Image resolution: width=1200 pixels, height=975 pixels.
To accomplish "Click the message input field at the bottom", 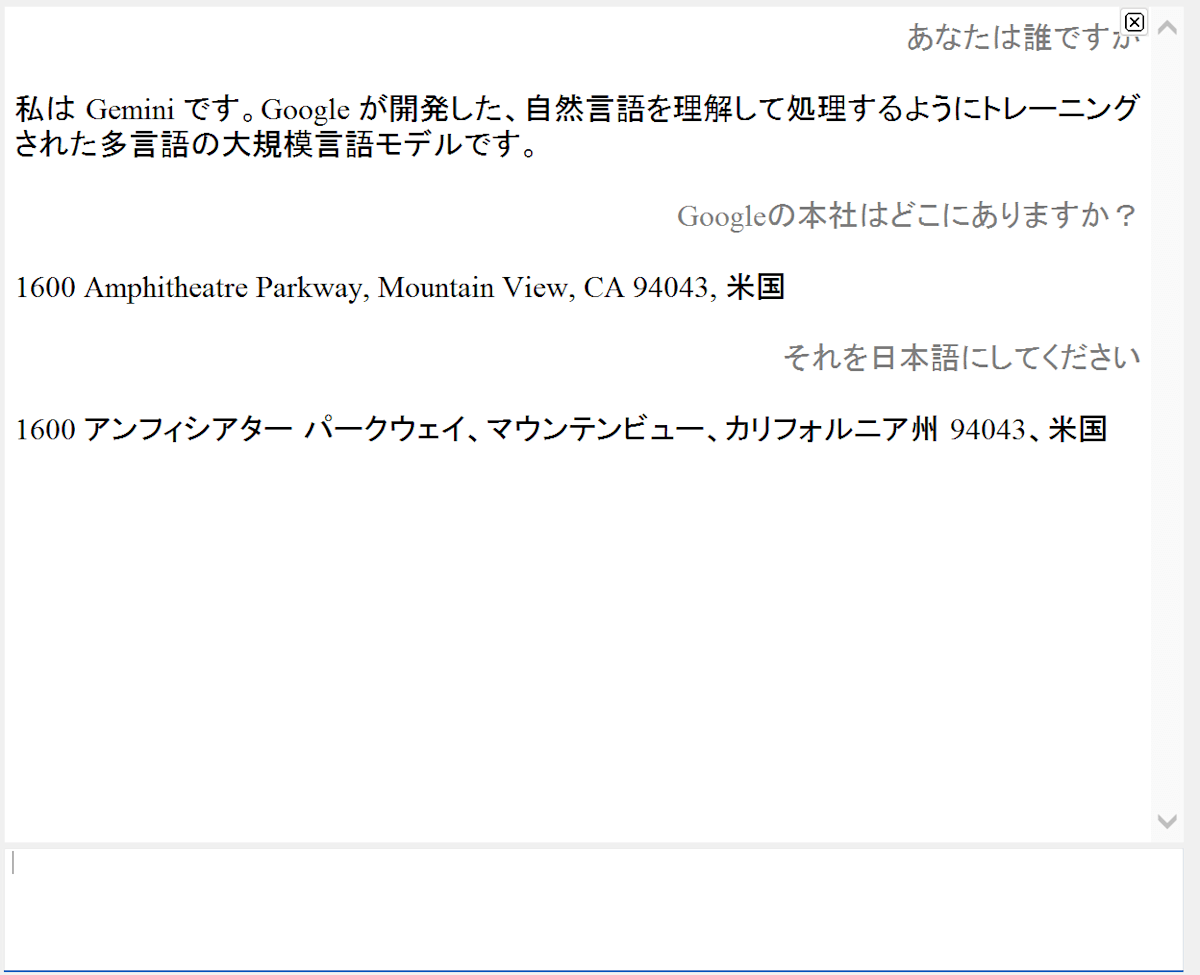I will 594,909.
